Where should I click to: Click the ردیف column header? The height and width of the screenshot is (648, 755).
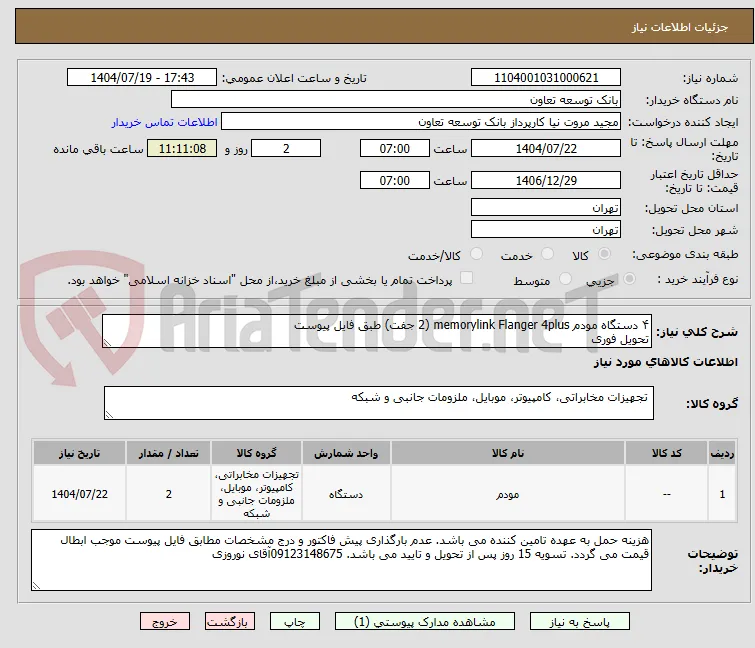click(722, 453)
